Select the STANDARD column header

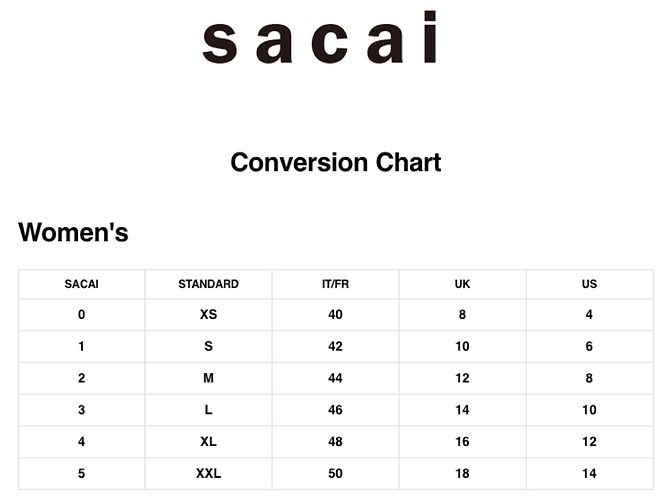[208, 284]
